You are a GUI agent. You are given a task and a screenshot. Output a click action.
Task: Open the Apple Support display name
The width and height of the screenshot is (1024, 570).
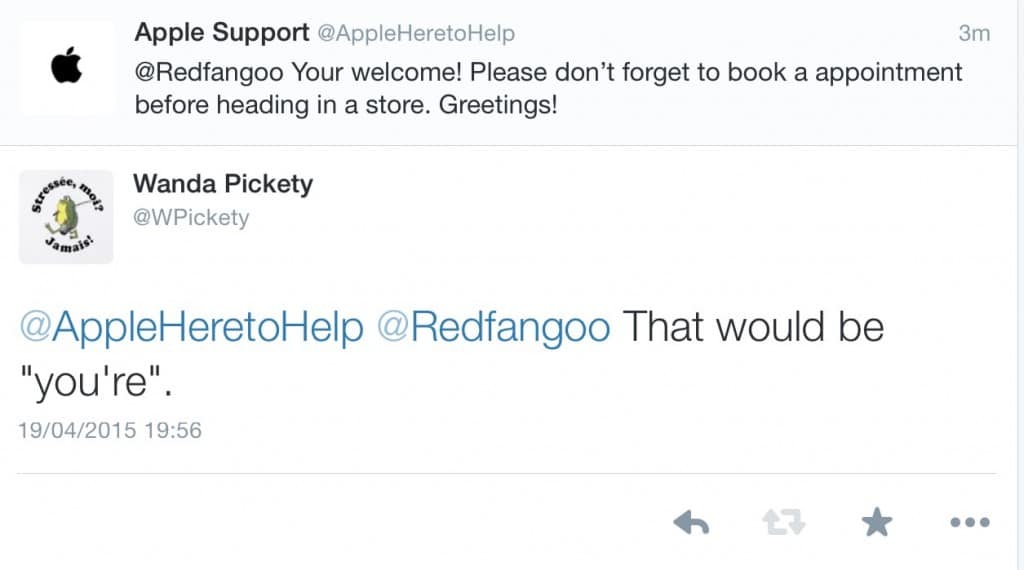click(x=222, y=32)
